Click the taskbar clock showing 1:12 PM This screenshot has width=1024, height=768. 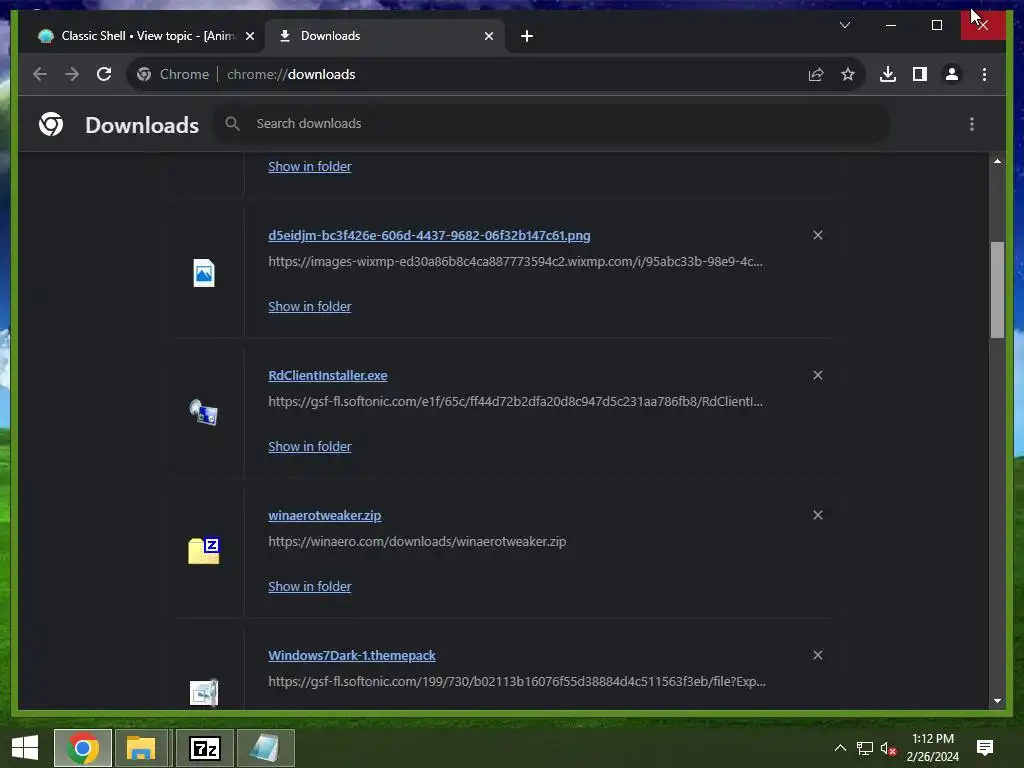[933, 748]
